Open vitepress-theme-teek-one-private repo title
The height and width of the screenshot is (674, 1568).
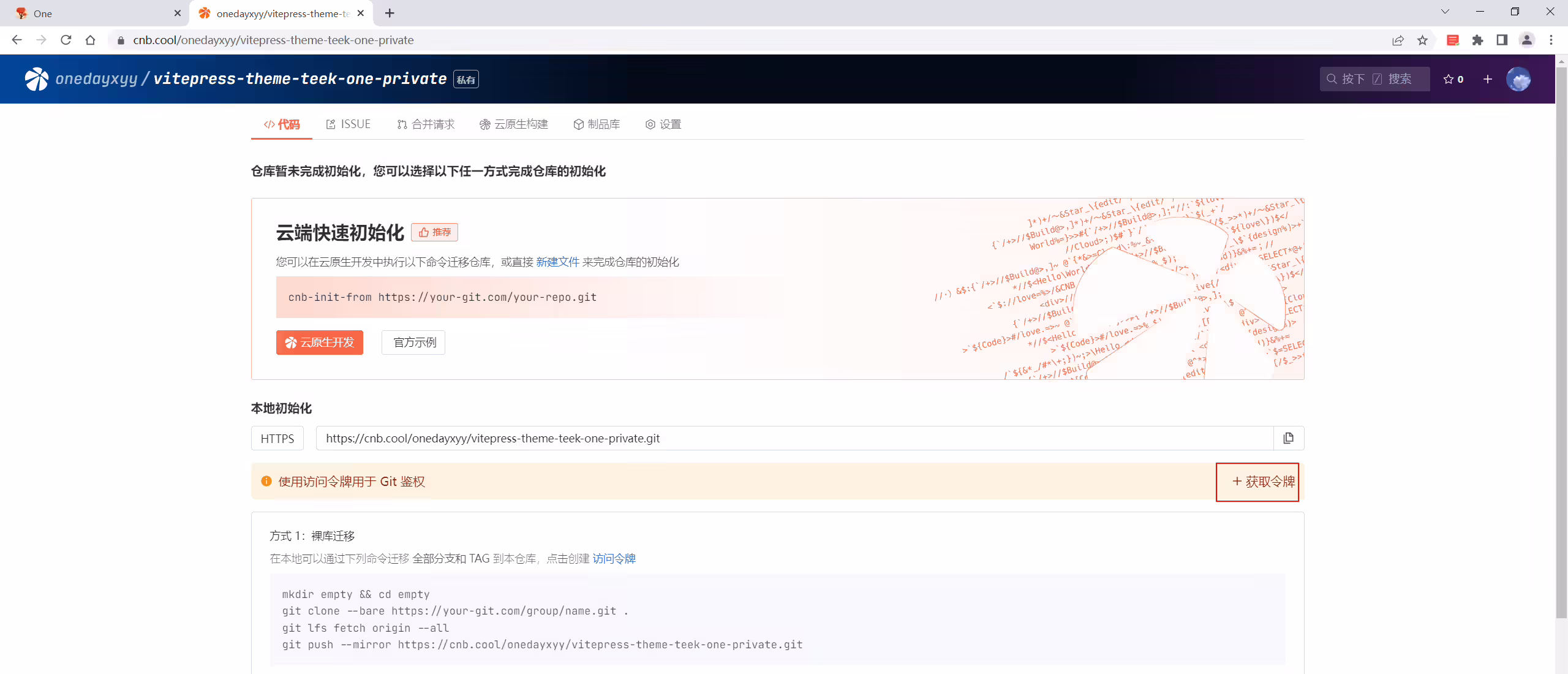(x=300, y=79)
